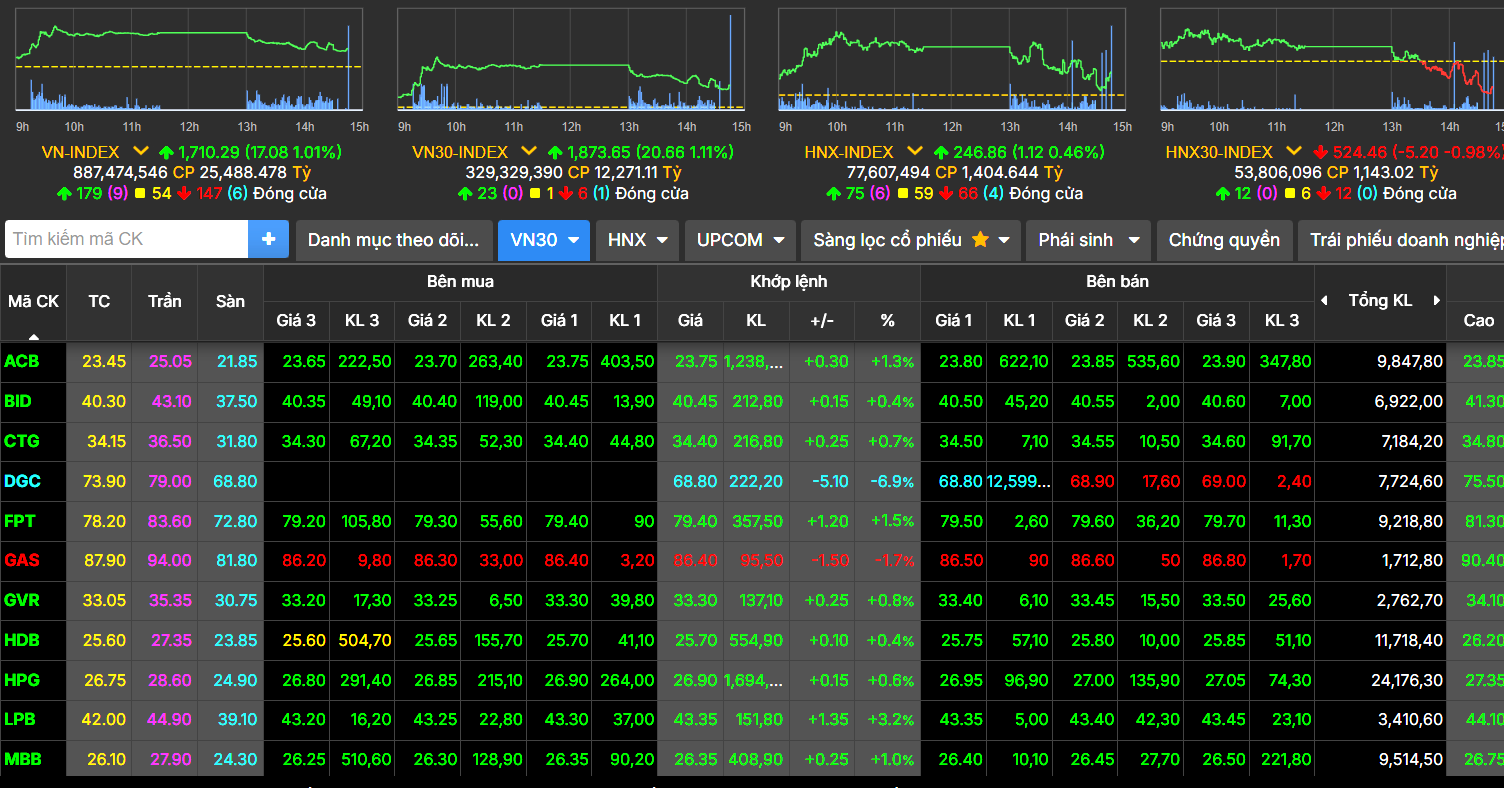
Task: Click the star icon in Sàng lọc cổ phiếu
Action: [980, 240]
